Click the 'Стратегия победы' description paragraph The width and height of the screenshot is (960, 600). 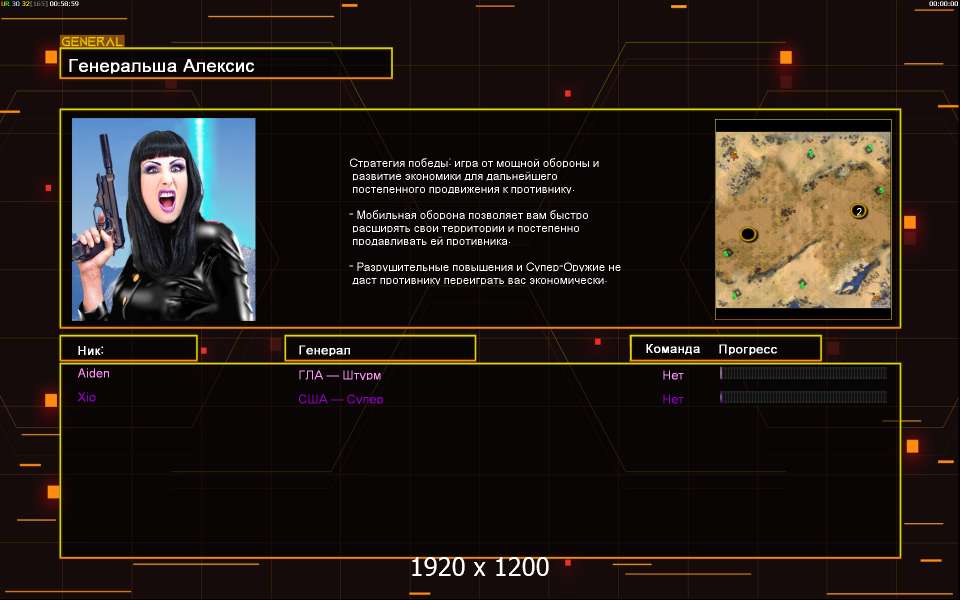pyautogui.click(x=474, y=176)
